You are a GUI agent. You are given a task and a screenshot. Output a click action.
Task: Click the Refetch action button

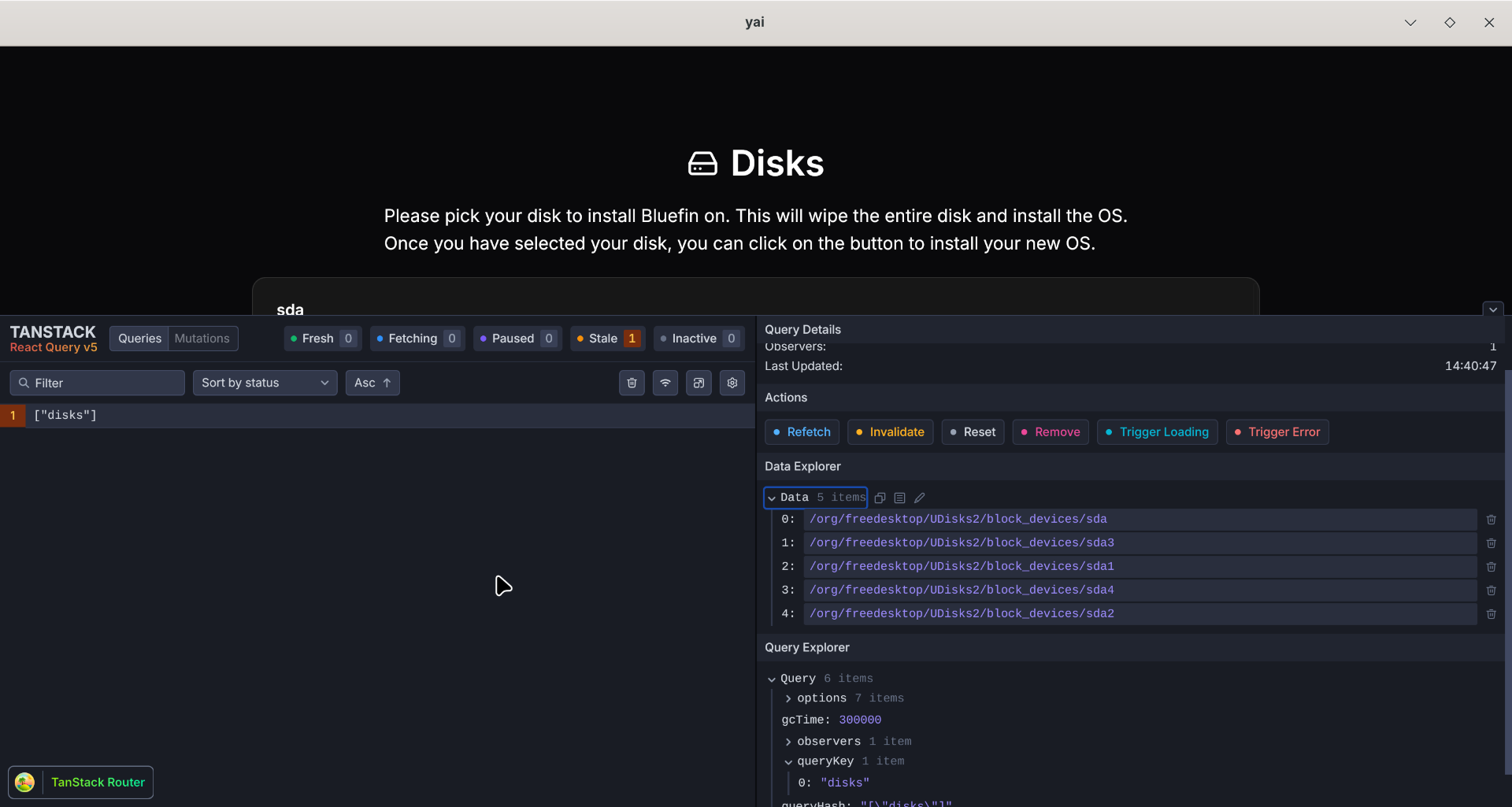click(x=802, y=432)
